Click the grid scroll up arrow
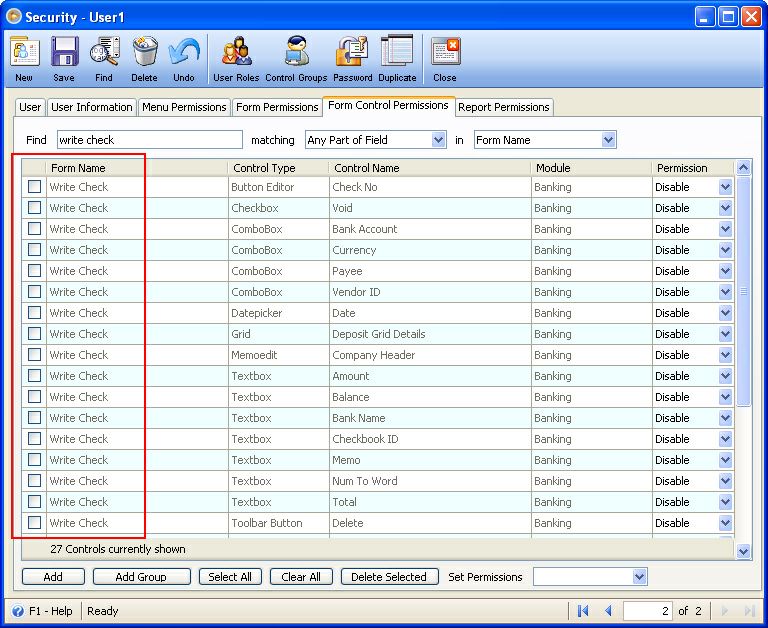The height and width of the screenshot is (628, 768). [743, 168]
